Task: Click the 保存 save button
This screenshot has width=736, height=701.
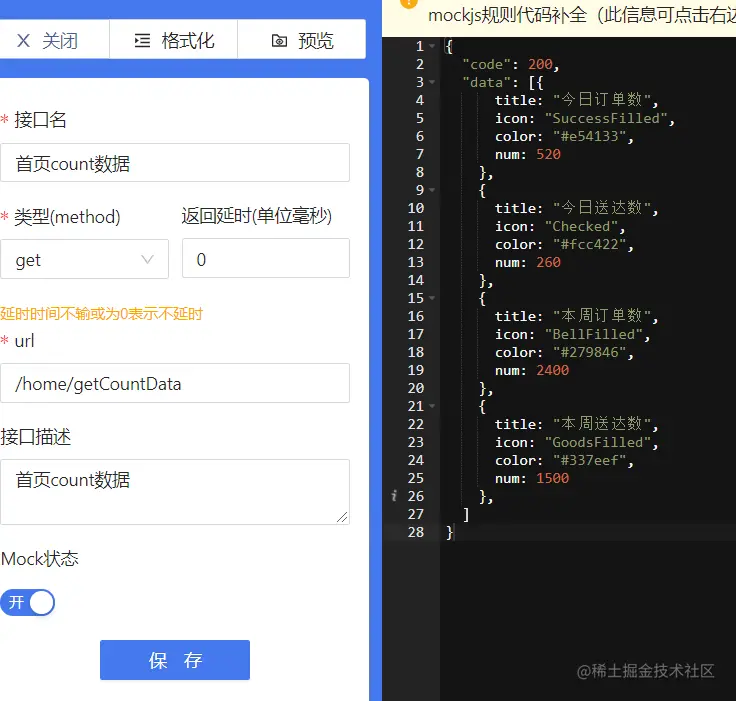Action: pyautogui.click(x=175, y=660)
